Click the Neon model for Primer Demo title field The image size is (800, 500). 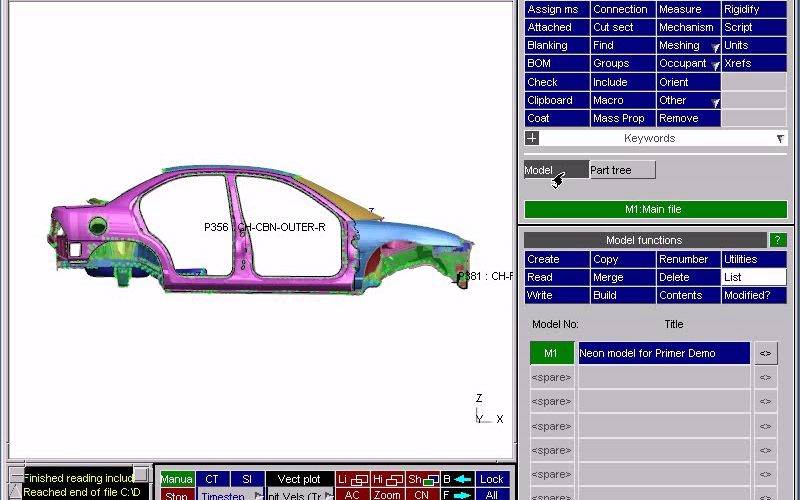click(664, 353)
